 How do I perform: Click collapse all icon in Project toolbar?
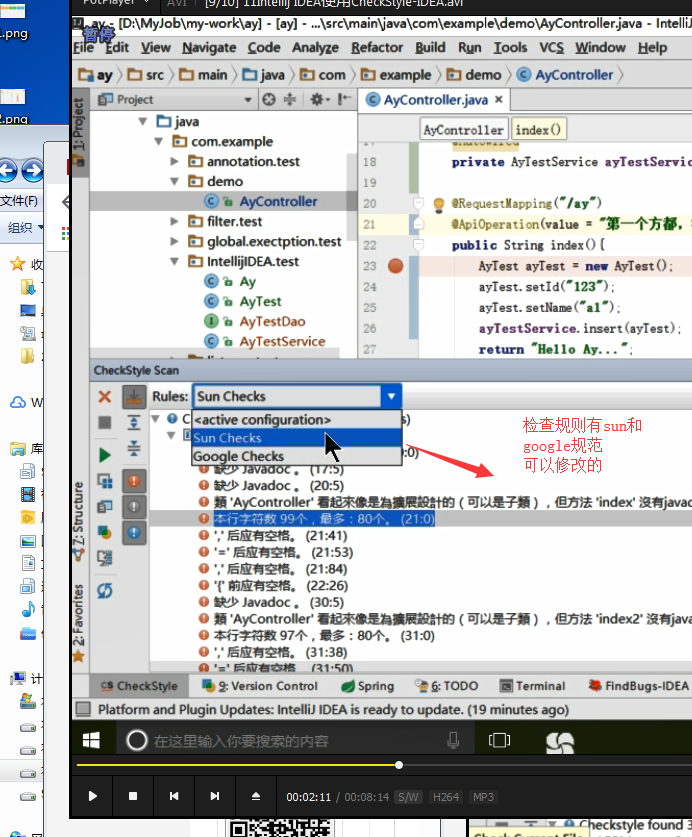289,99
